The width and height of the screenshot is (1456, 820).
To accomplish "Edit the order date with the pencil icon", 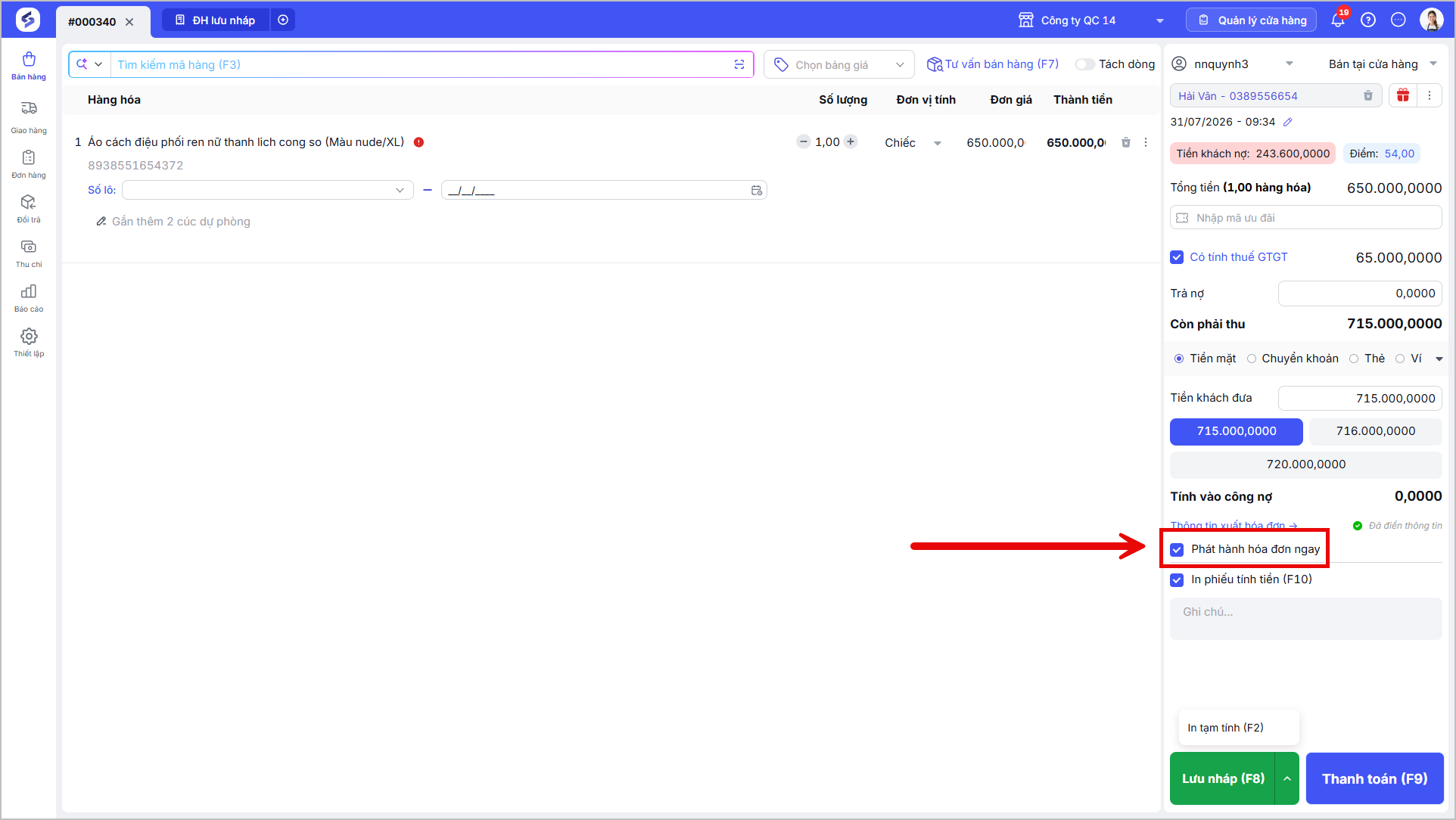I will tap(1288, 122).
